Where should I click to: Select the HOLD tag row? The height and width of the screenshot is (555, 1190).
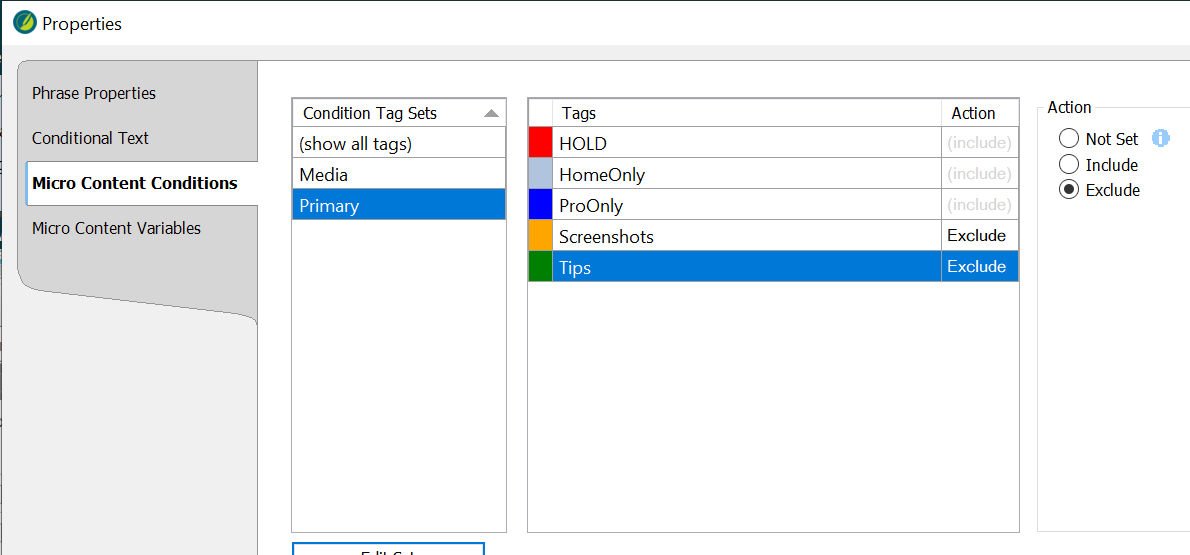click(x=773, y=143)
